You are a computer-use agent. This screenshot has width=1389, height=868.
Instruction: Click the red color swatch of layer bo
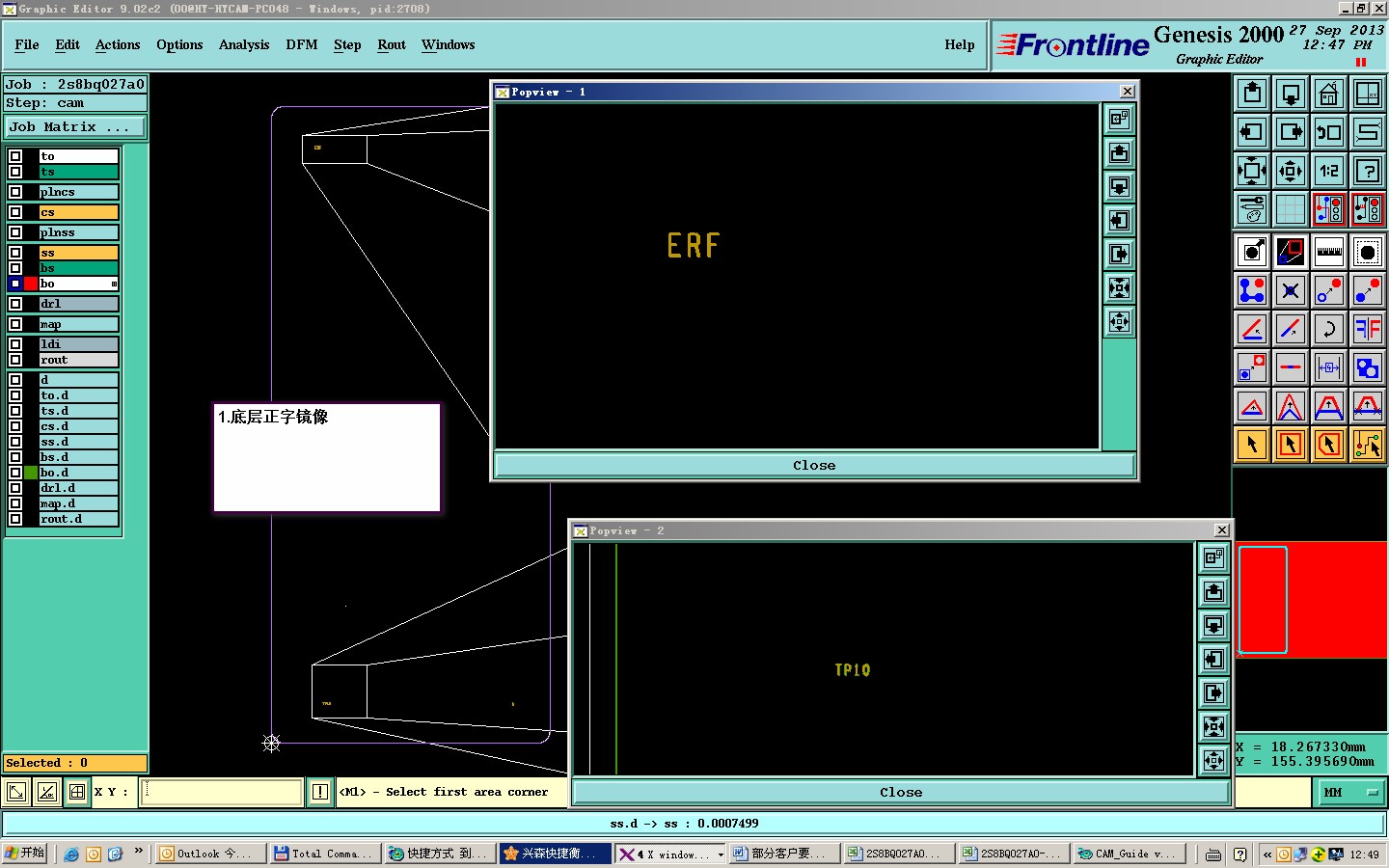[31, 284]
